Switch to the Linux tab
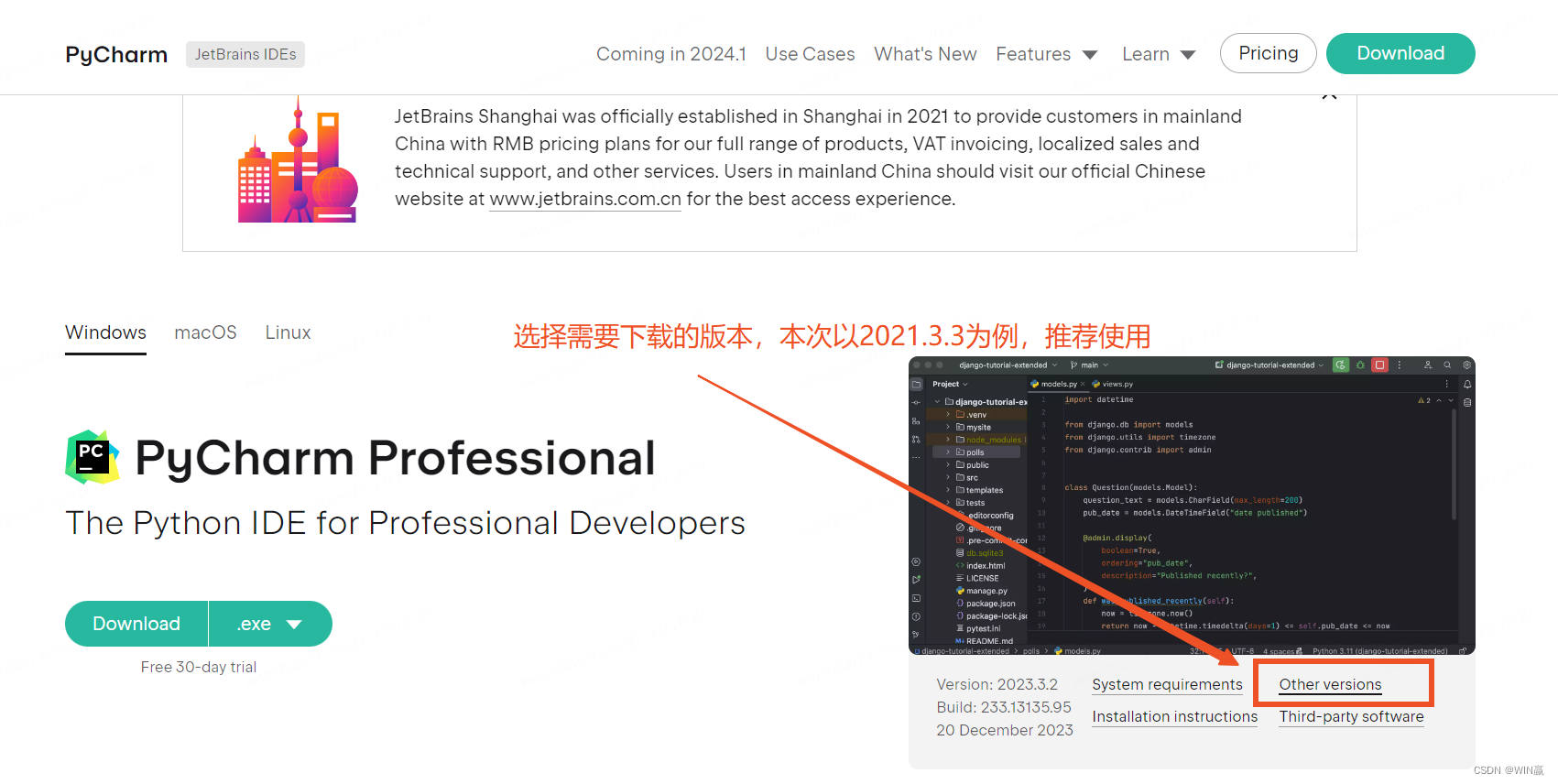The image size is (1558, 784). coord(288,332)
